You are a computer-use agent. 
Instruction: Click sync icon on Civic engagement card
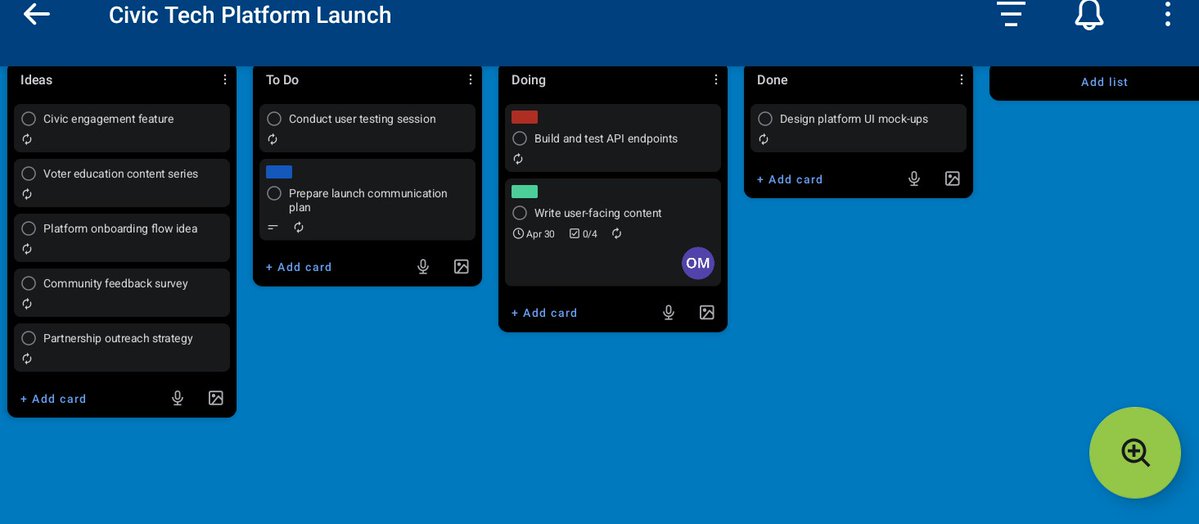click(27, 139)
